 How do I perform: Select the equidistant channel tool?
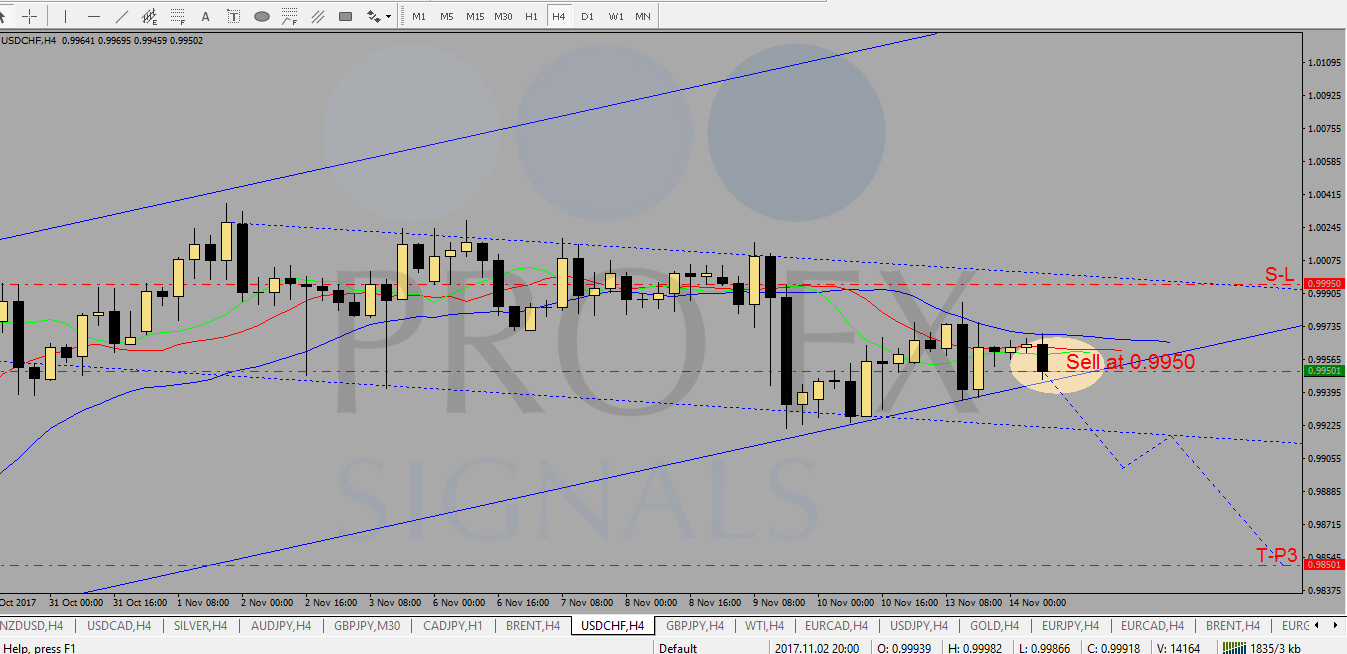pyautogui.click(x=150, y=16)
